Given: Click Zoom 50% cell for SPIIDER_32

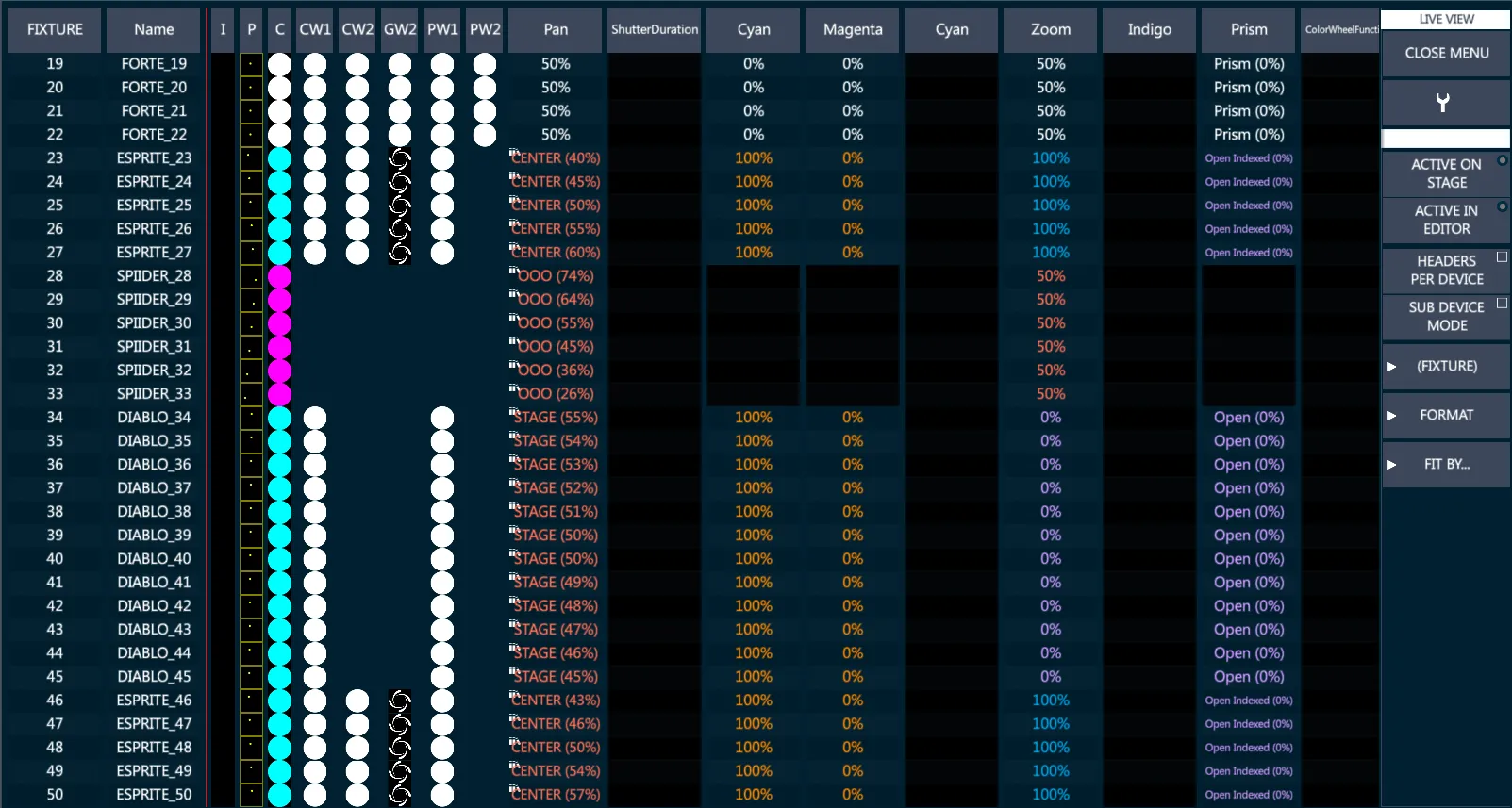Looking at the screenshot, I should [1051, 371].
